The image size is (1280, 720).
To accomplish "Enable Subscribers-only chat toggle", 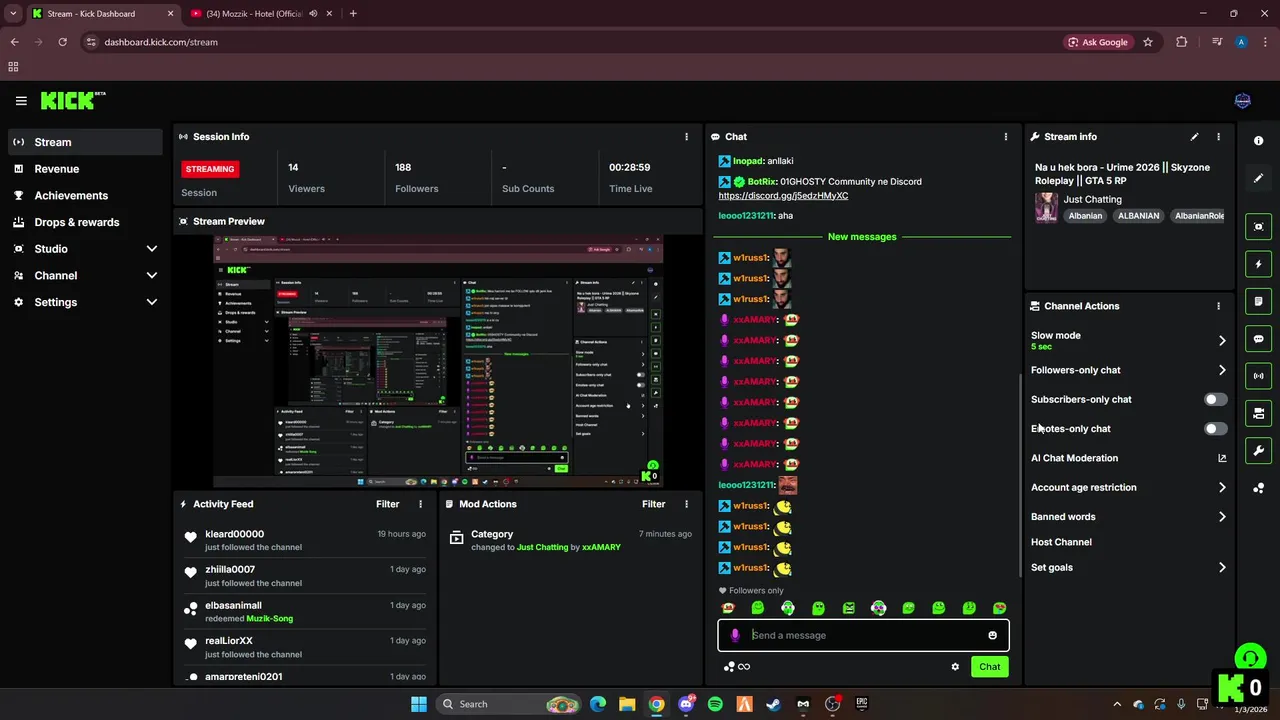I will point(1215,399).
